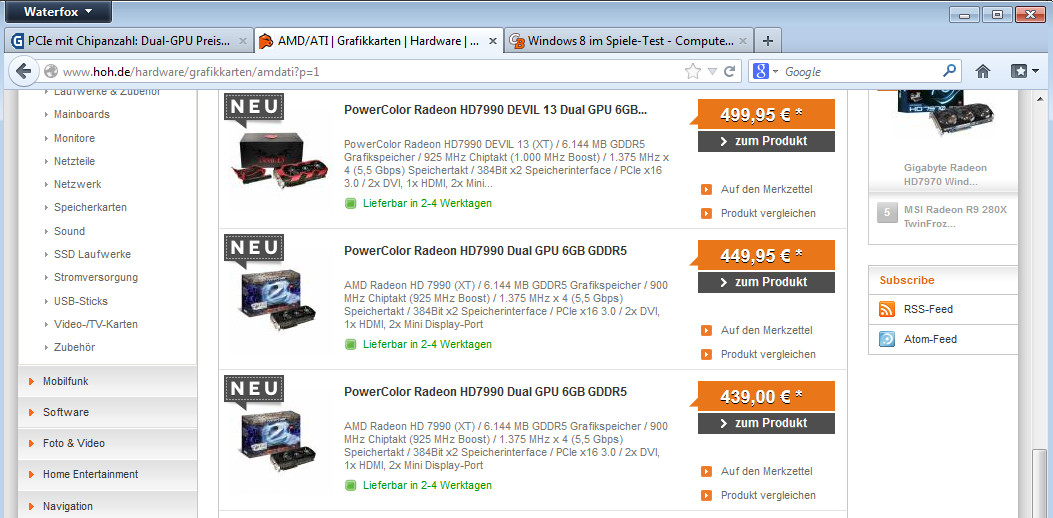Open the Waterfox application menu
1053x518 pixels.
click(x=57, y=11)
